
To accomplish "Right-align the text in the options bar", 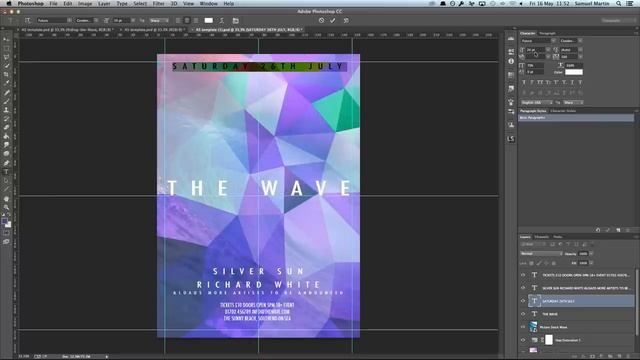I will point(196,20).
